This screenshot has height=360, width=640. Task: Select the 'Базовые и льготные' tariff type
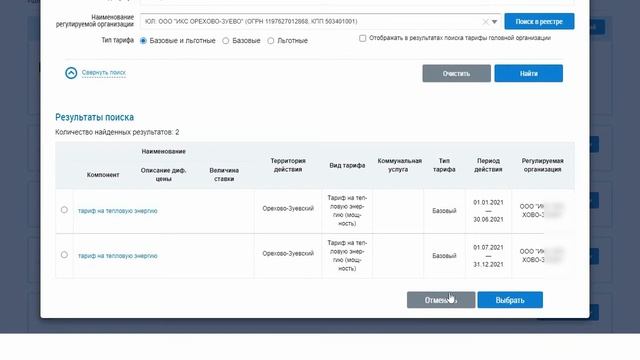143,41
